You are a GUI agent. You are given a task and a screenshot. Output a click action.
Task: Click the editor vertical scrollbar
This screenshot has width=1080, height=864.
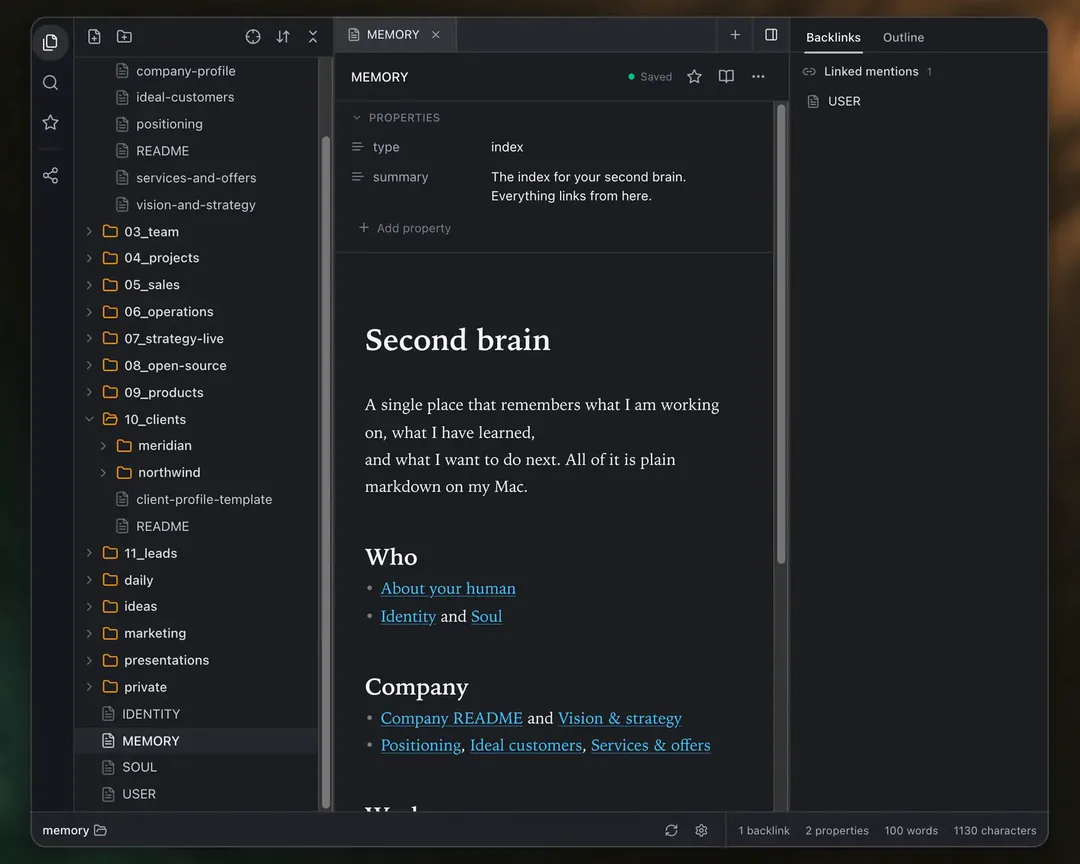(x=781, y=334)
